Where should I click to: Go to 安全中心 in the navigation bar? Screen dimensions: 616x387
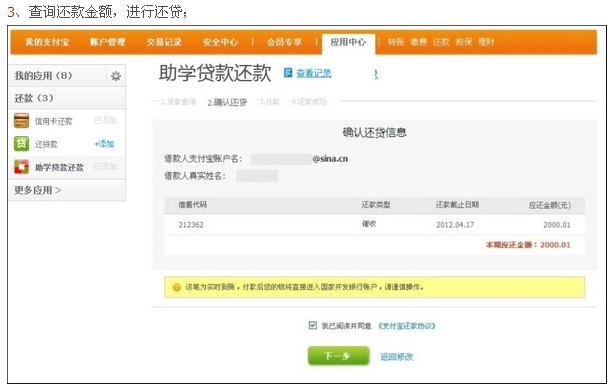click(220, 42)
